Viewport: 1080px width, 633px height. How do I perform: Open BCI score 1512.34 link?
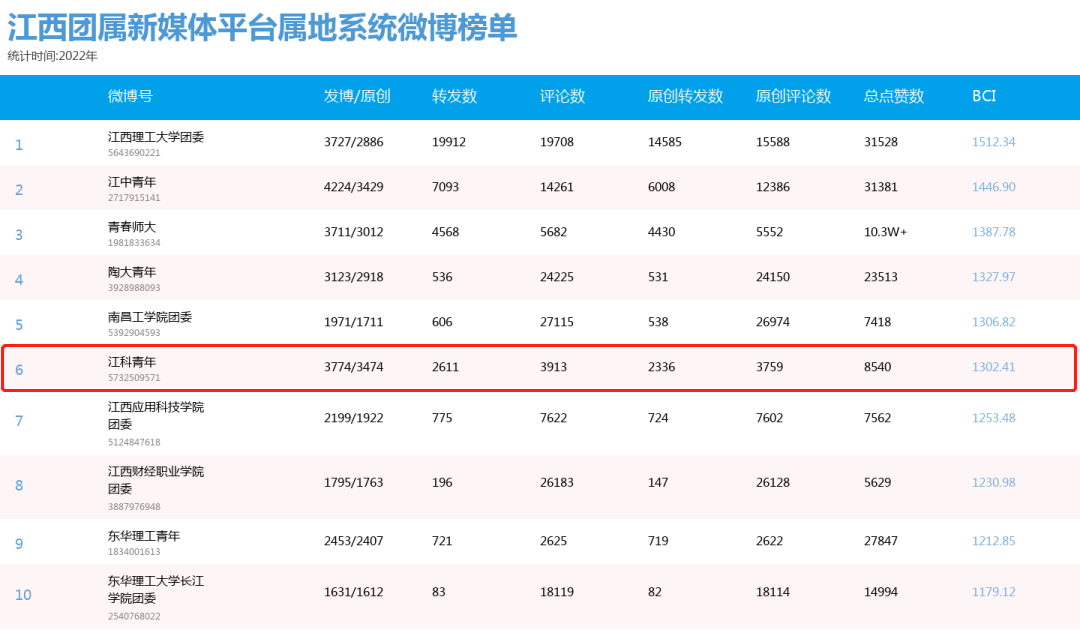(x=993, y=142)
